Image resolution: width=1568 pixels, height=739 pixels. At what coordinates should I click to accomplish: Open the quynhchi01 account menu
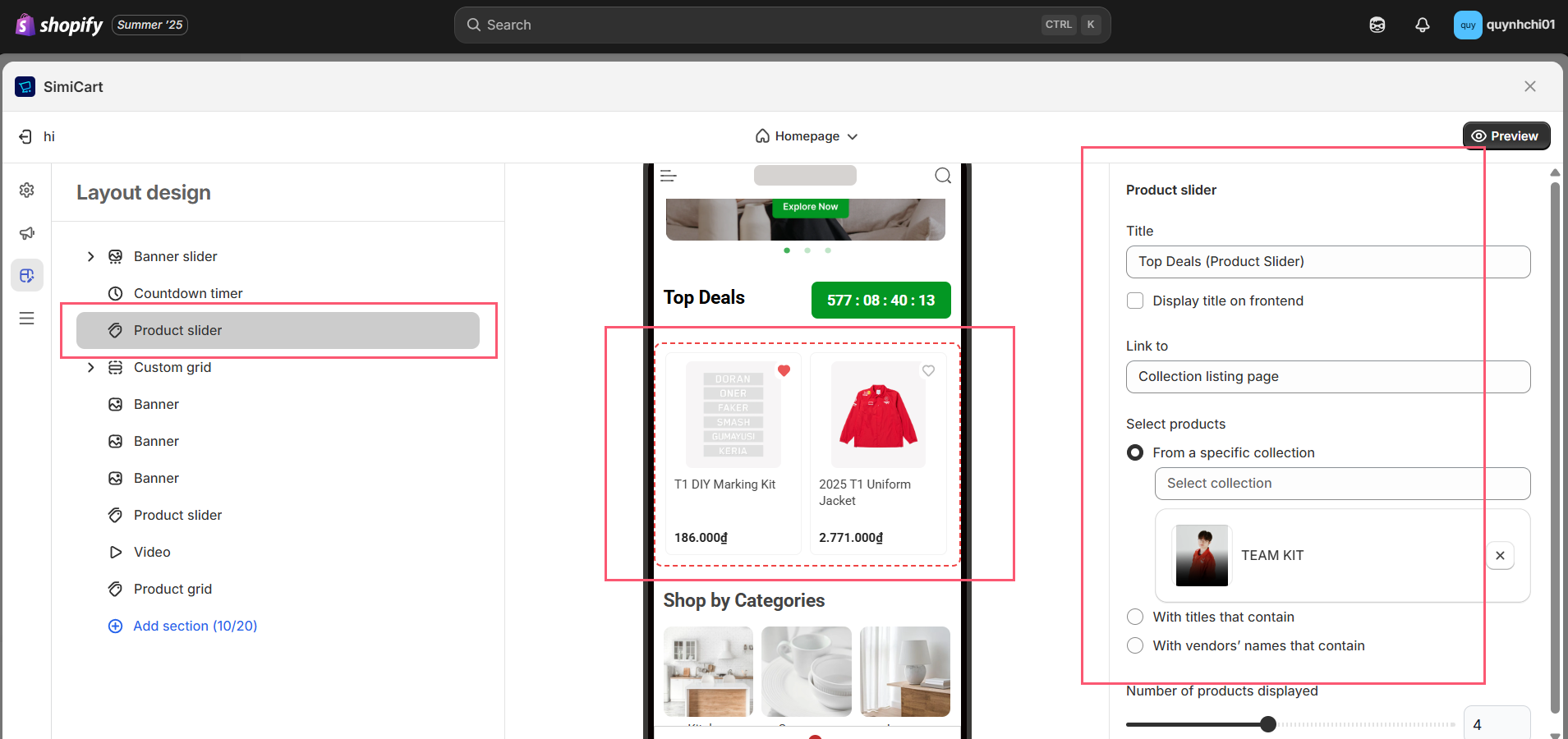pos(1505,25)
